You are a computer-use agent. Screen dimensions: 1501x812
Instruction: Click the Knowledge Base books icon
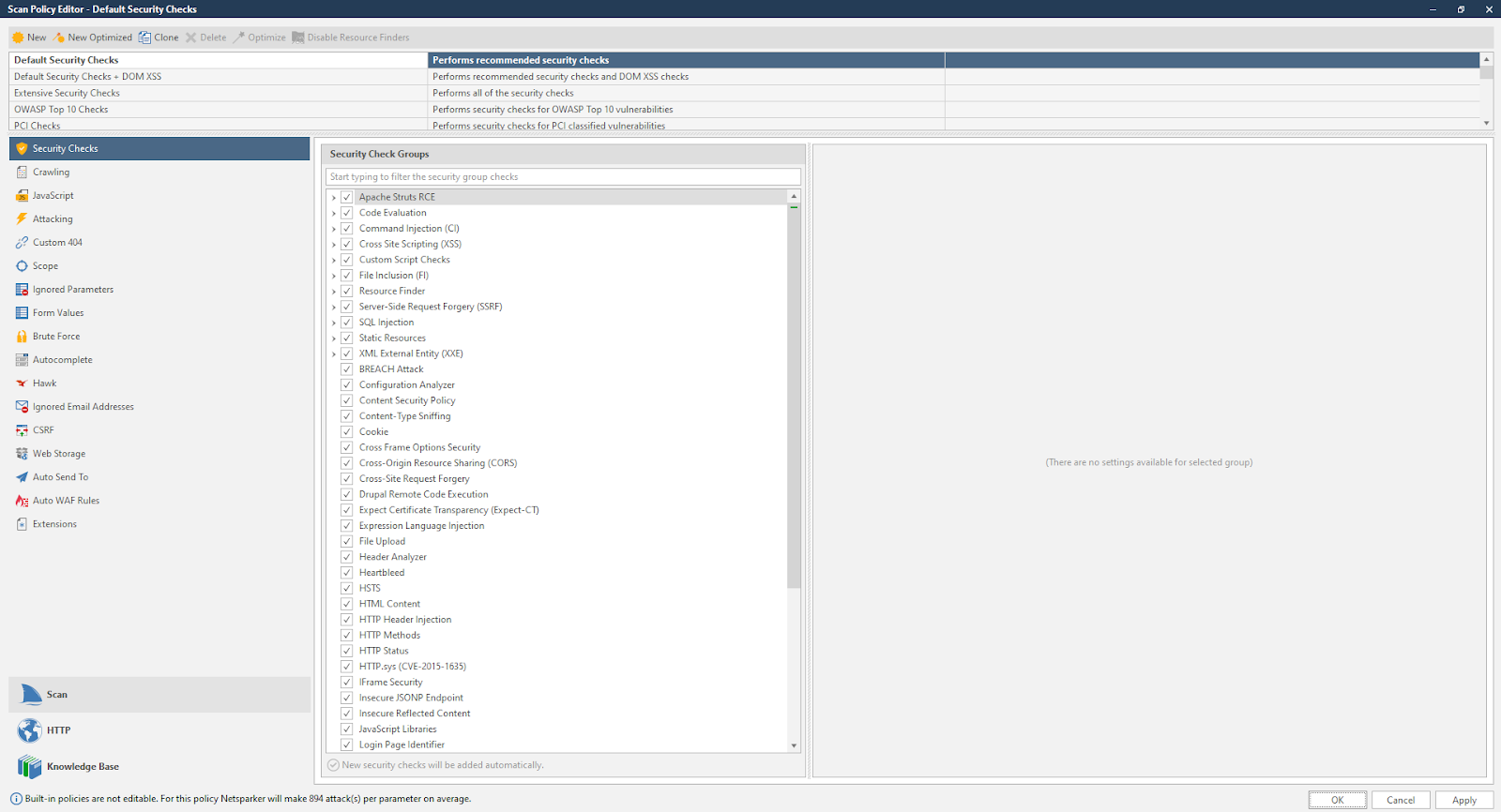[30, 766]
